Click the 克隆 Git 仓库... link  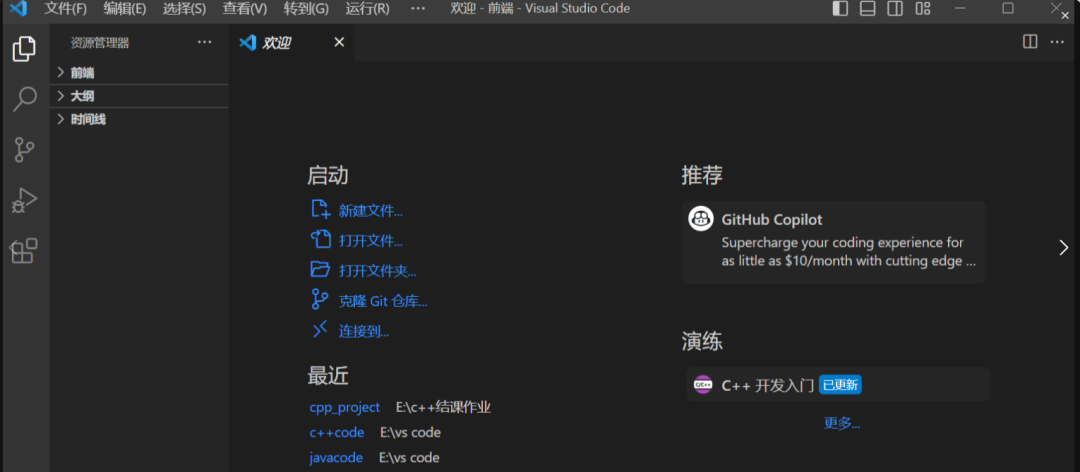click(383, 301)
